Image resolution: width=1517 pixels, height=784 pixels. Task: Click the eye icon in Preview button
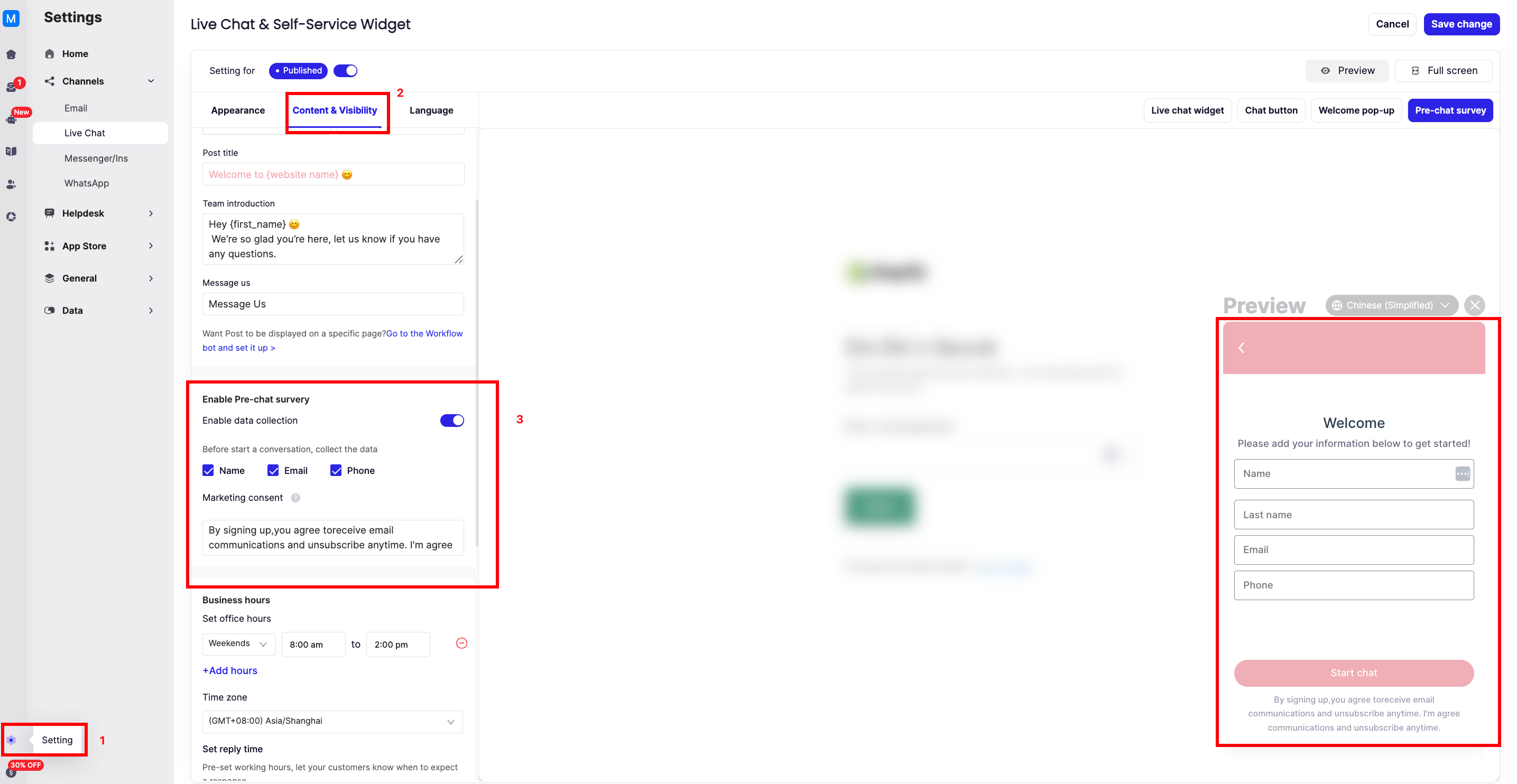click(1325, 71)
